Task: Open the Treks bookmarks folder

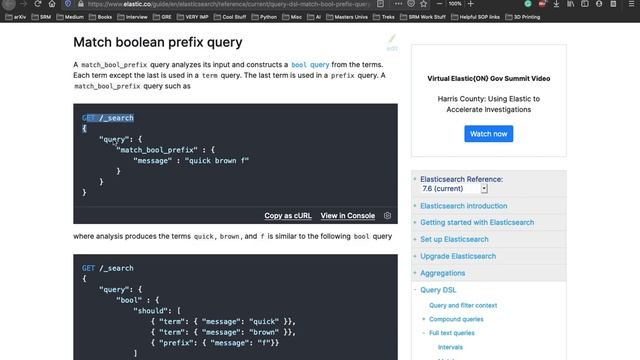Action: (384, 17)
